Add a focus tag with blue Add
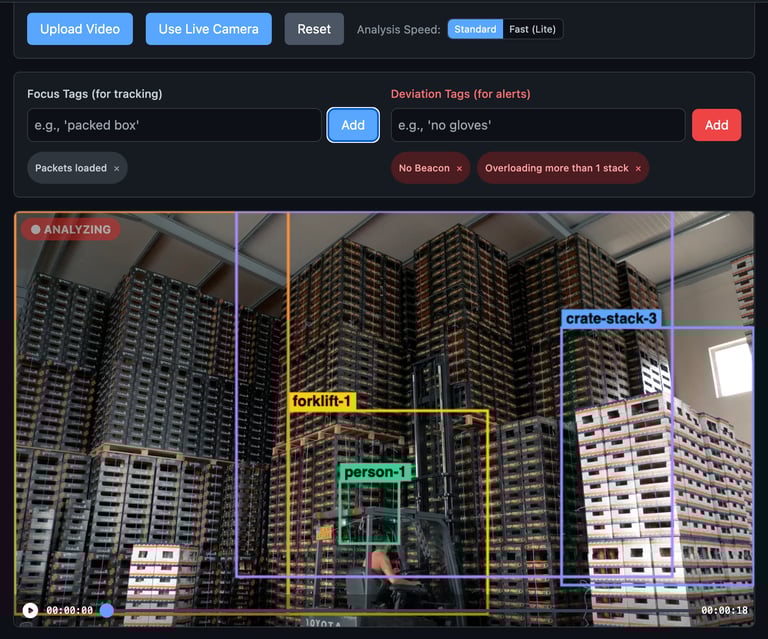768x639 pixels. [353, 125]
